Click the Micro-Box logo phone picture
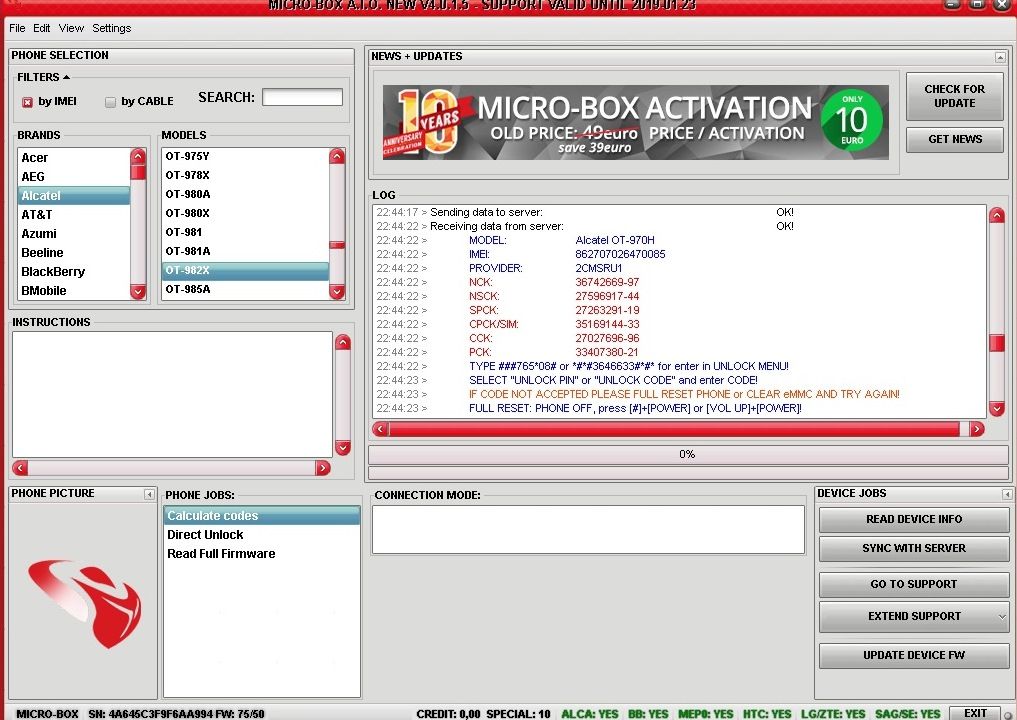Image resolution: width=1017 pixels, height=720 pixels. (84, 603)
